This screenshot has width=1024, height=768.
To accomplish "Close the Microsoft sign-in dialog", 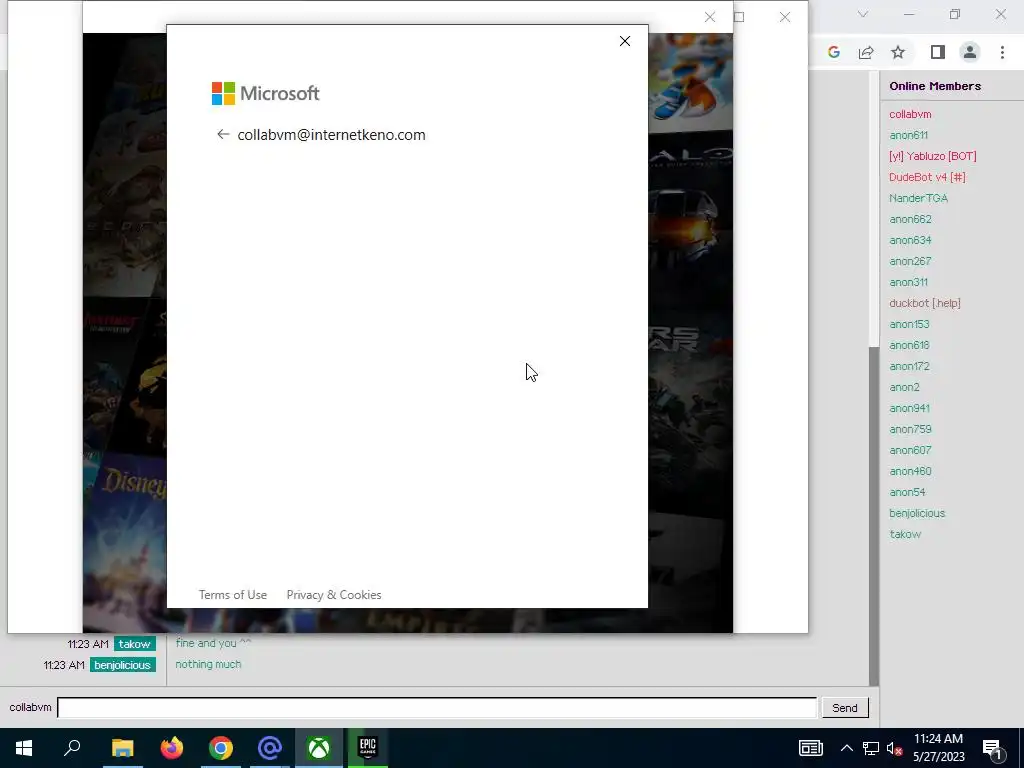I will coord(624,41).
